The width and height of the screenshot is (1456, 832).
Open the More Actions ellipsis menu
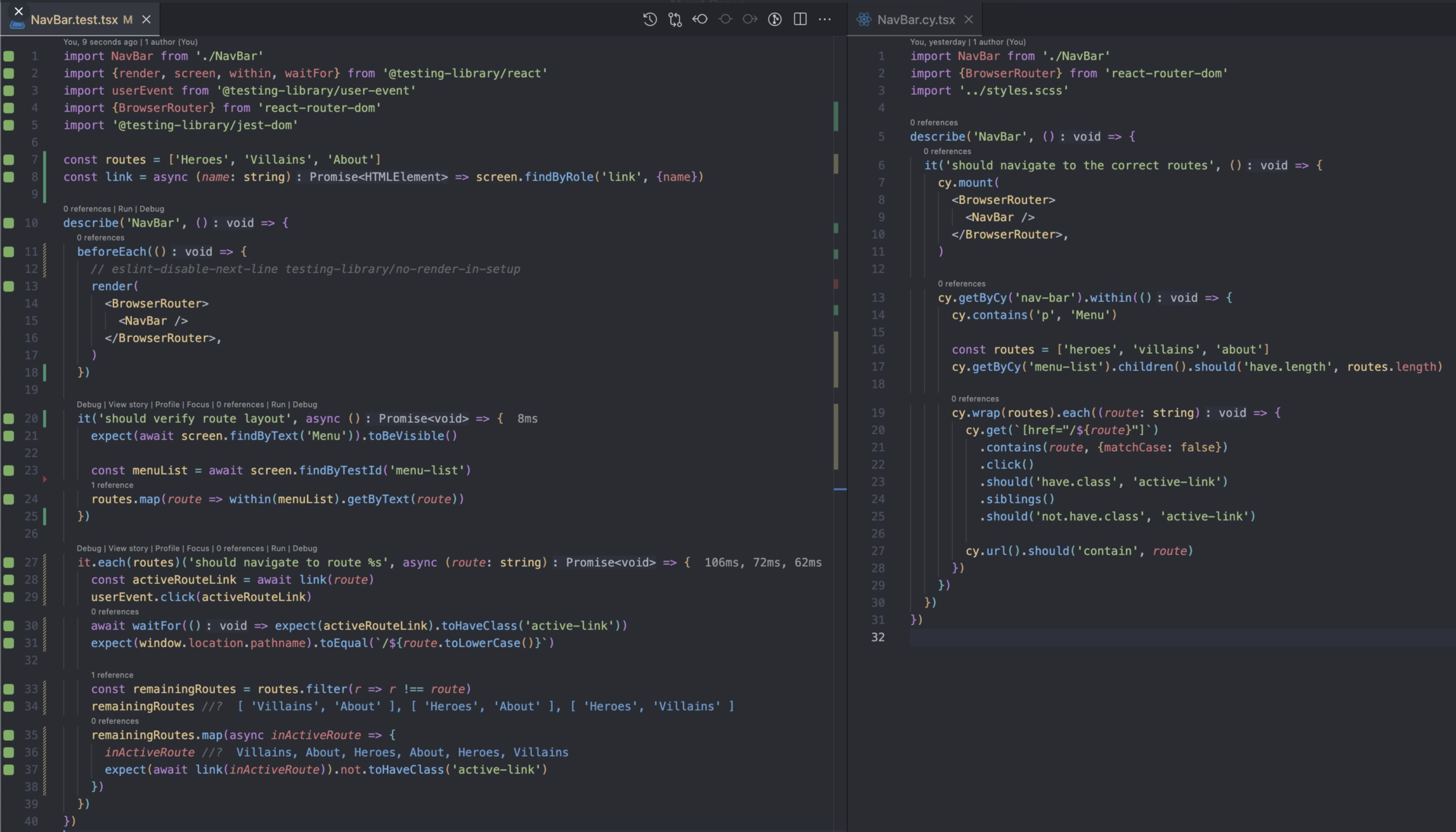824,19
